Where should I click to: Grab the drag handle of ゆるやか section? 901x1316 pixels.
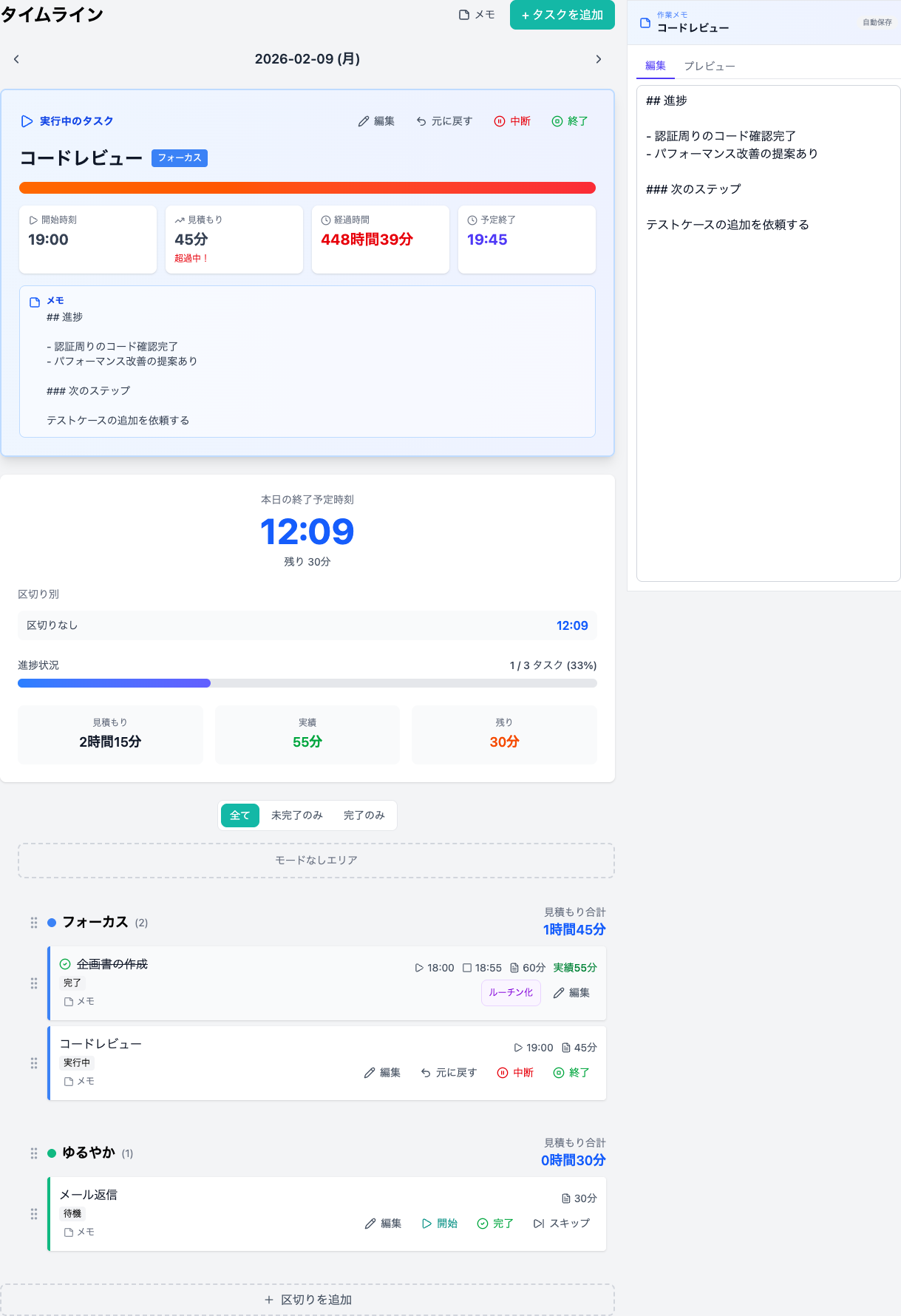coord(34,1153)
